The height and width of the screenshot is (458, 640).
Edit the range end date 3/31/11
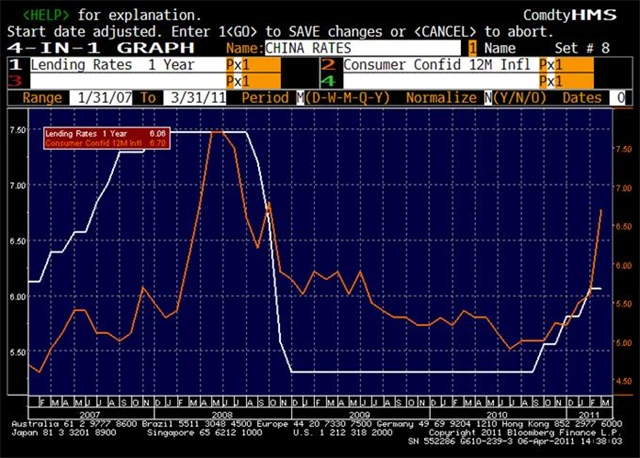click(195, 98)
